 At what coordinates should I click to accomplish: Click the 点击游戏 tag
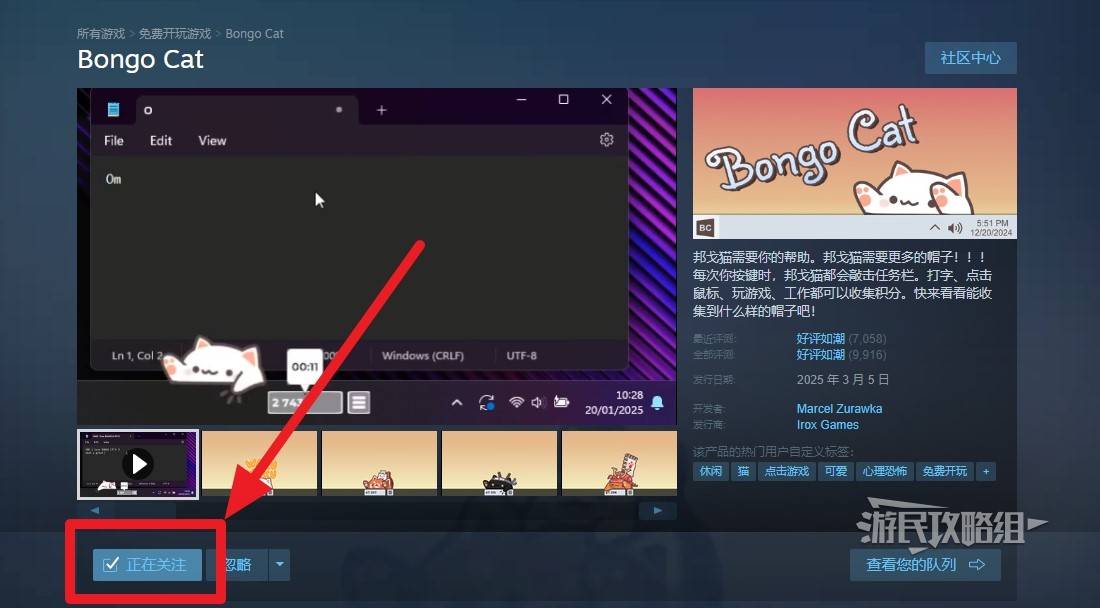[786, 471]
